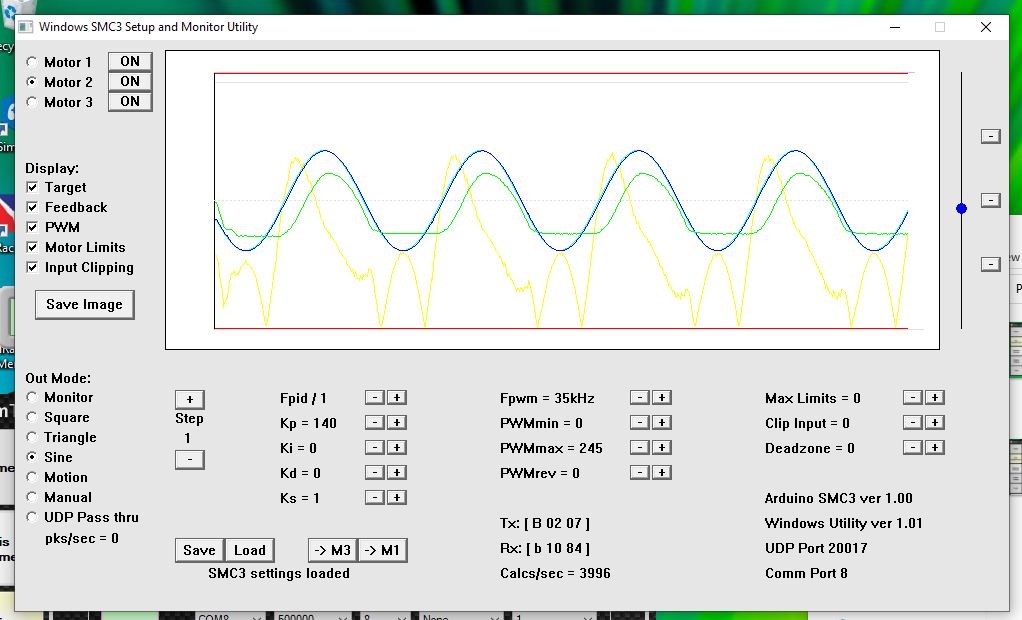Click the Save Image button
Image resolution: width=1022 pixels, height=620 pixels.
(x=84, y=305)
